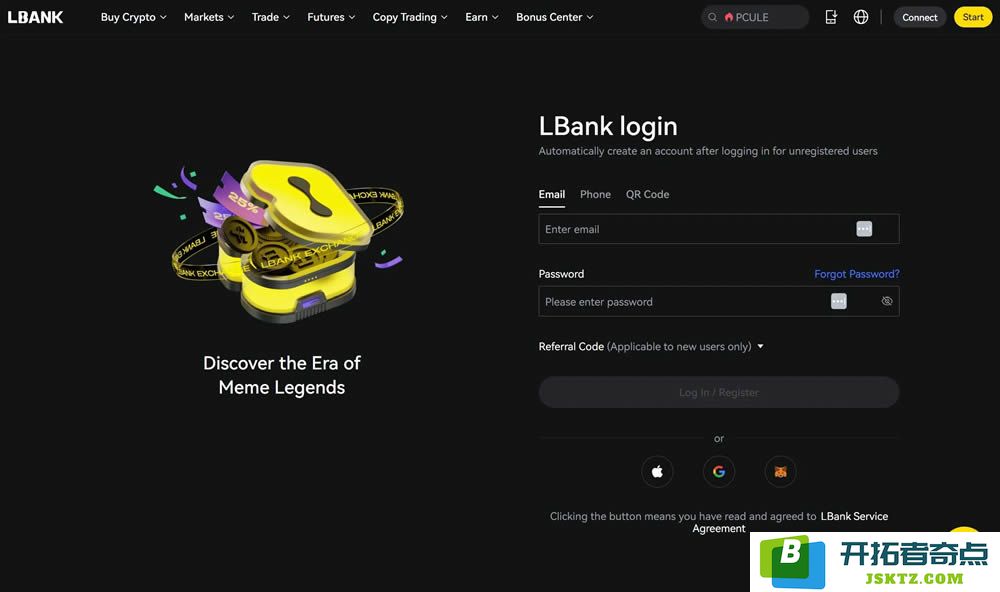Switch to the QR Code tab
Image resolution: width=1000 pixels, height=592 pixels.
click(x=647, y=195)
